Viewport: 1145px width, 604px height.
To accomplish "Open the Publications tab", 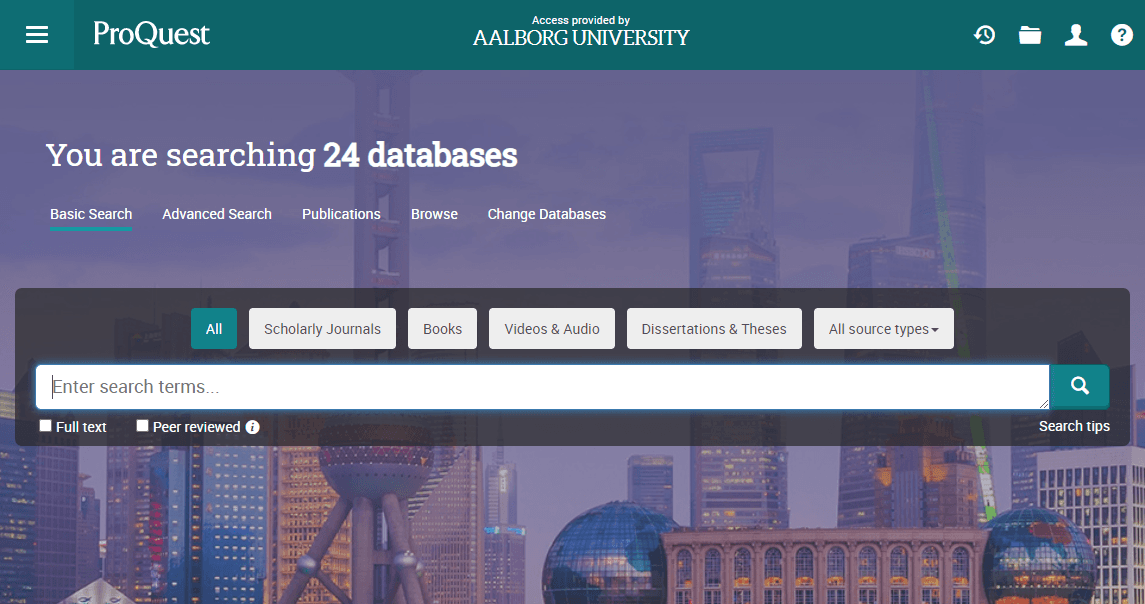I will 341,214.
